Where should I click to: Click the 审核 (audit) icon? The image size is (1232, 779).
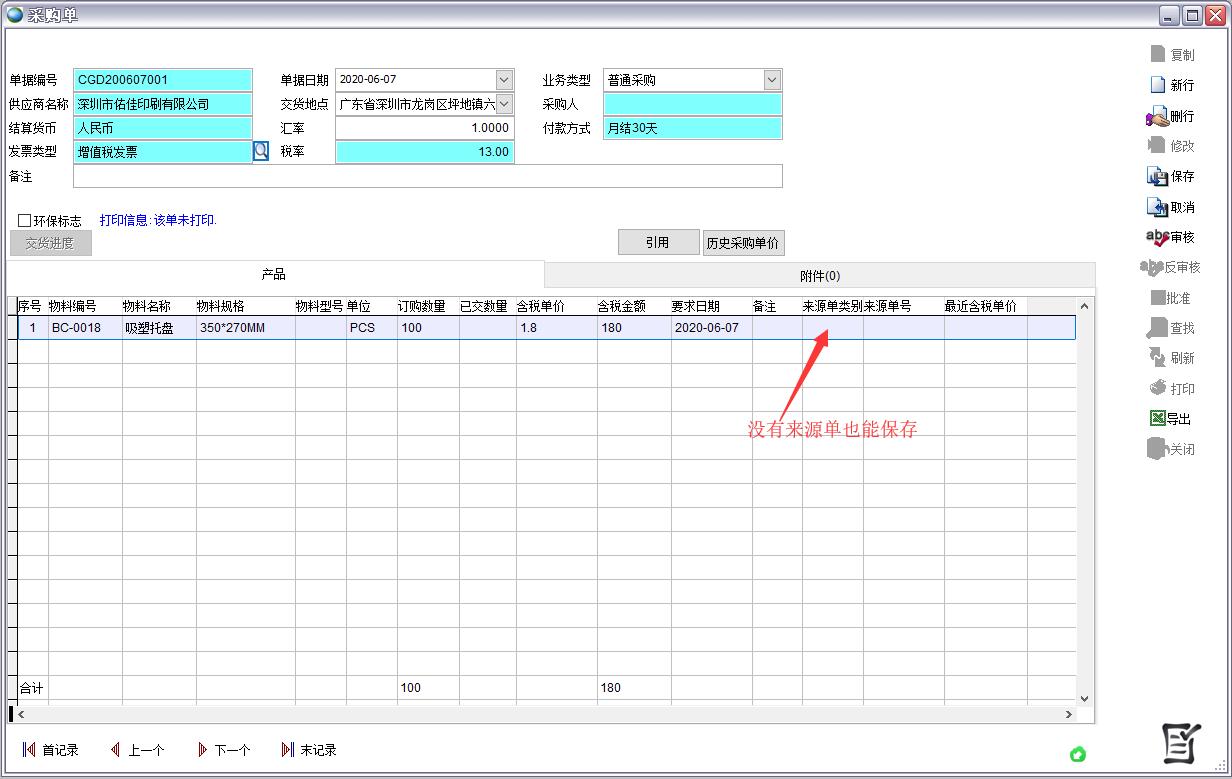pyautogui.click(x=1157, y=238)
